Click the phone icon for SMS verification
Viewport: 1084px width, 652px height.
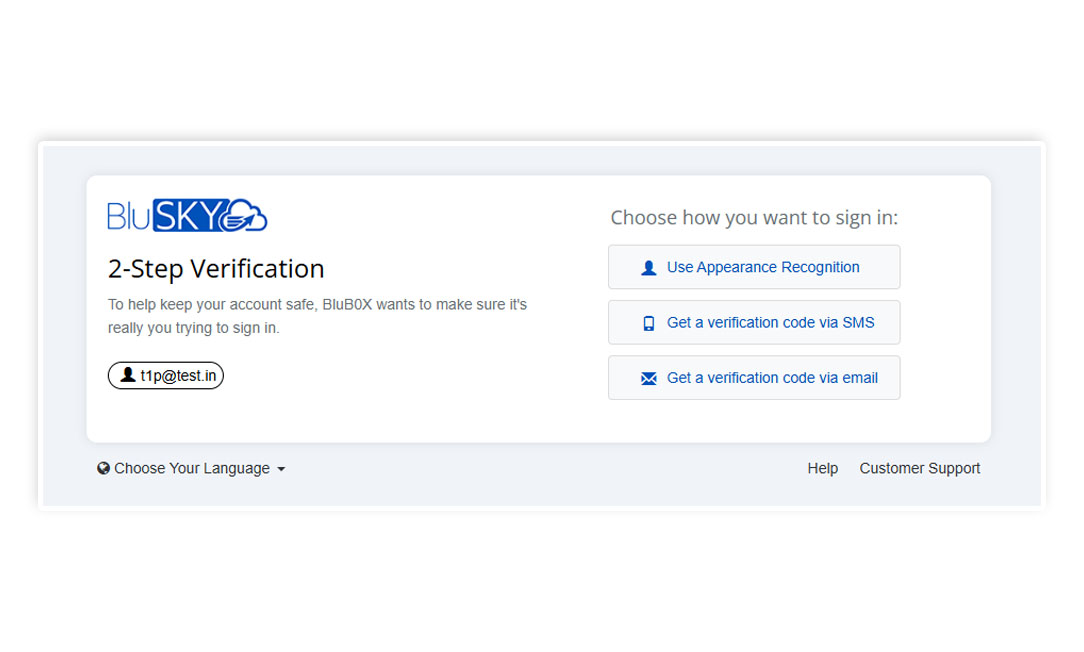(x=649, y=323)
